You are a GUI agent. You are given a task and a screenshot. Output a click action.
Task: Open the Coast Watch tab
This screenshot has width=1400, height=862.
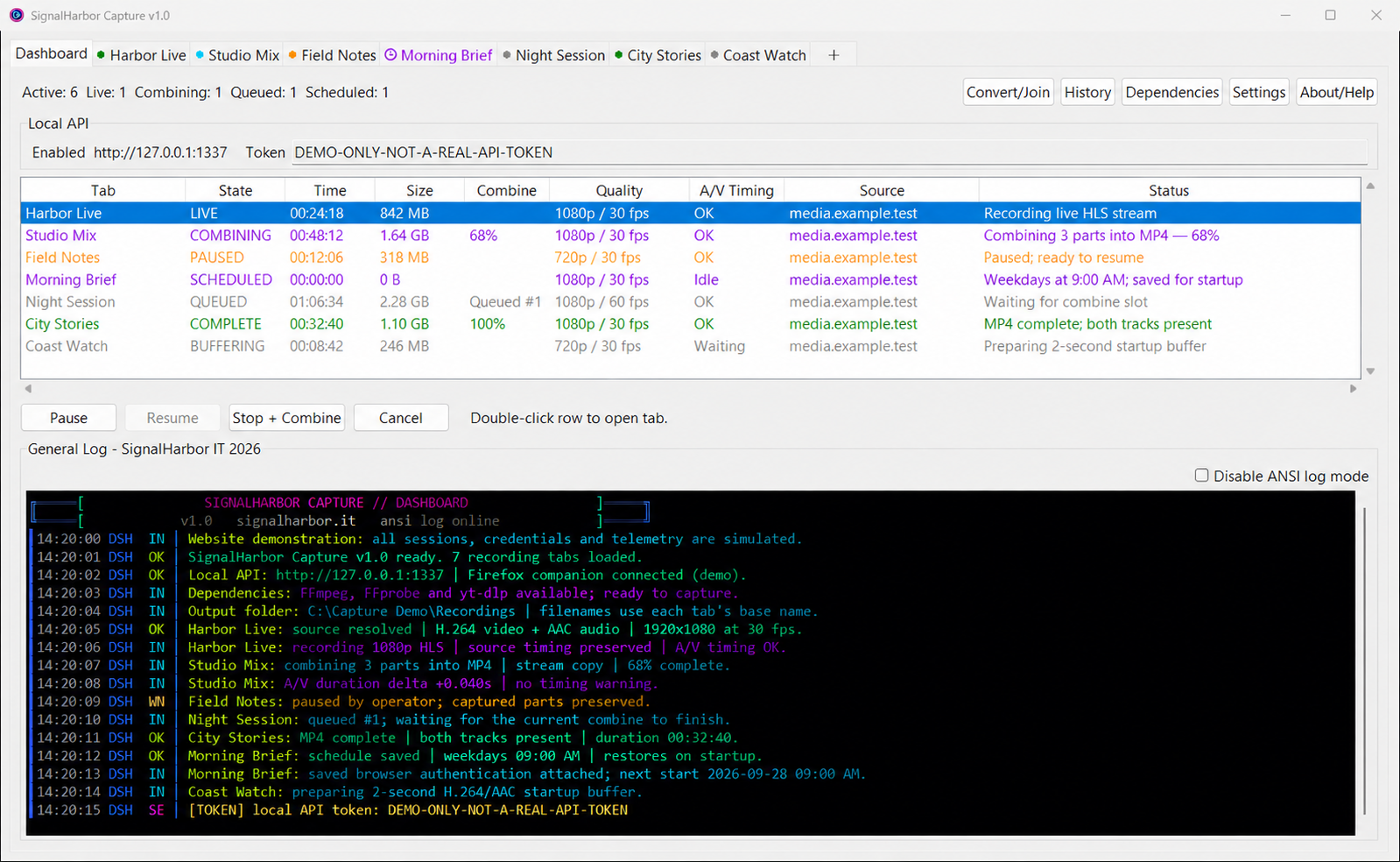[757, 55]
